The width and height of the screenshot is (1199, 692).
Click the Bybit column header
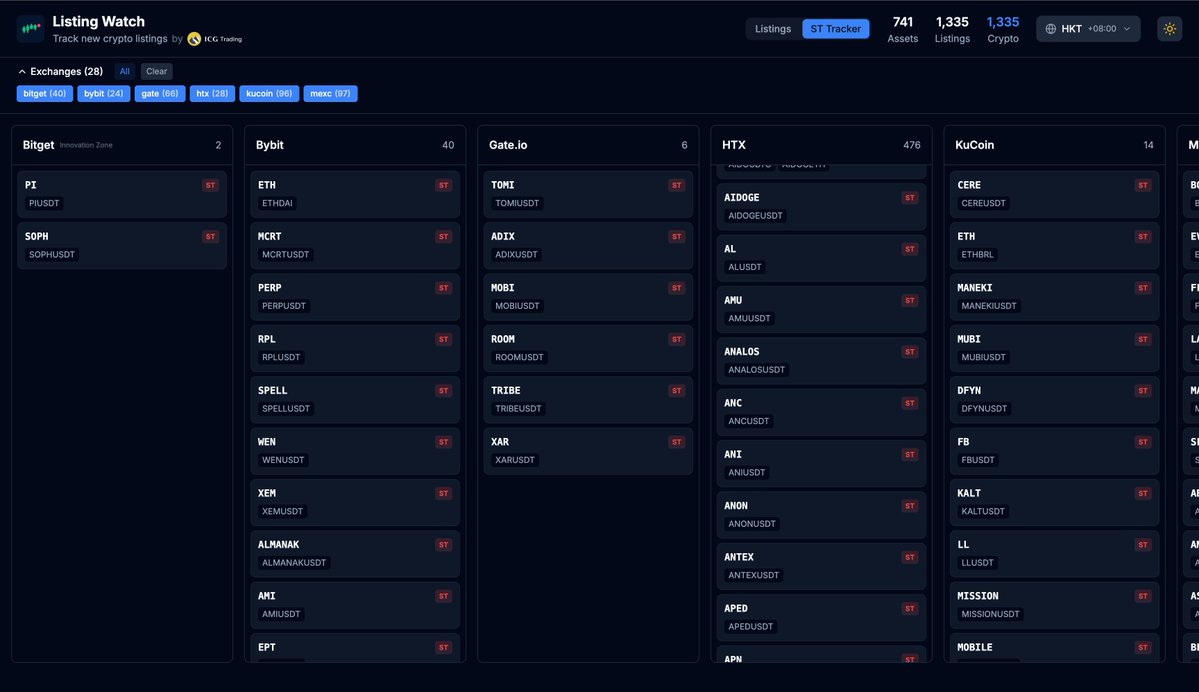(355, 145)
